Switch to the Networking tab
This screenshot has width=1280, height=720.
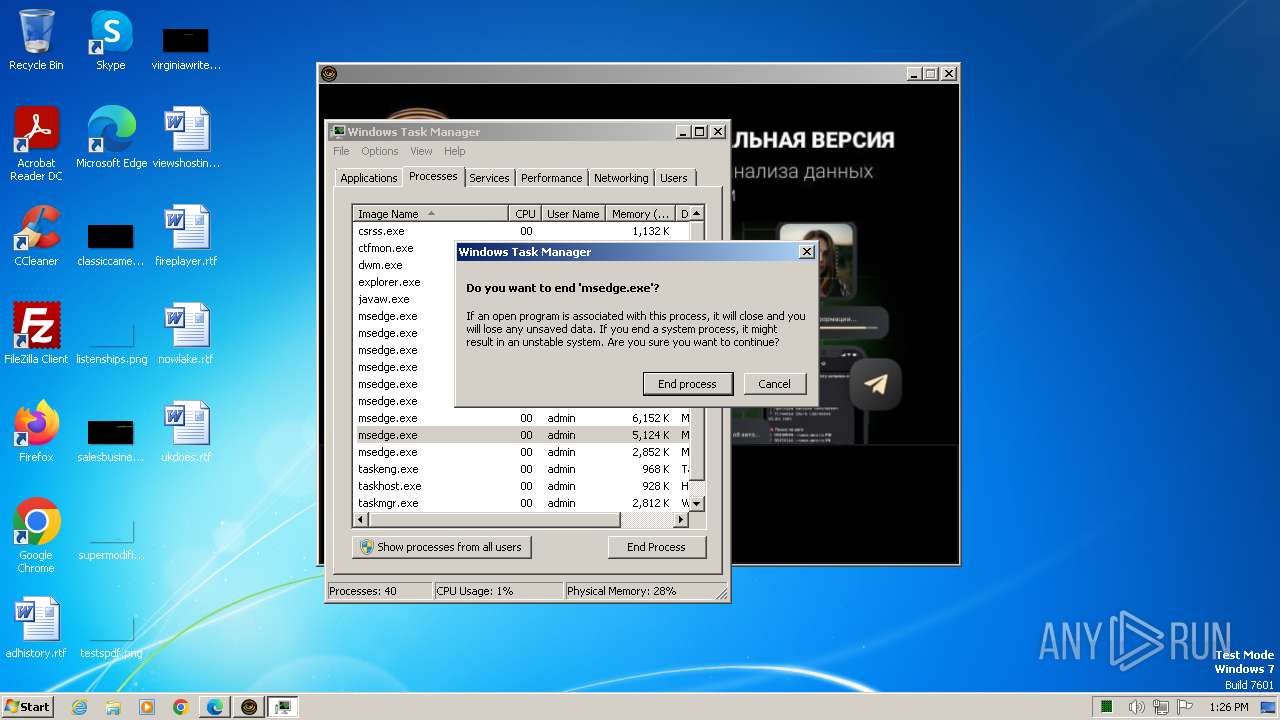click(x=621, y=178)
